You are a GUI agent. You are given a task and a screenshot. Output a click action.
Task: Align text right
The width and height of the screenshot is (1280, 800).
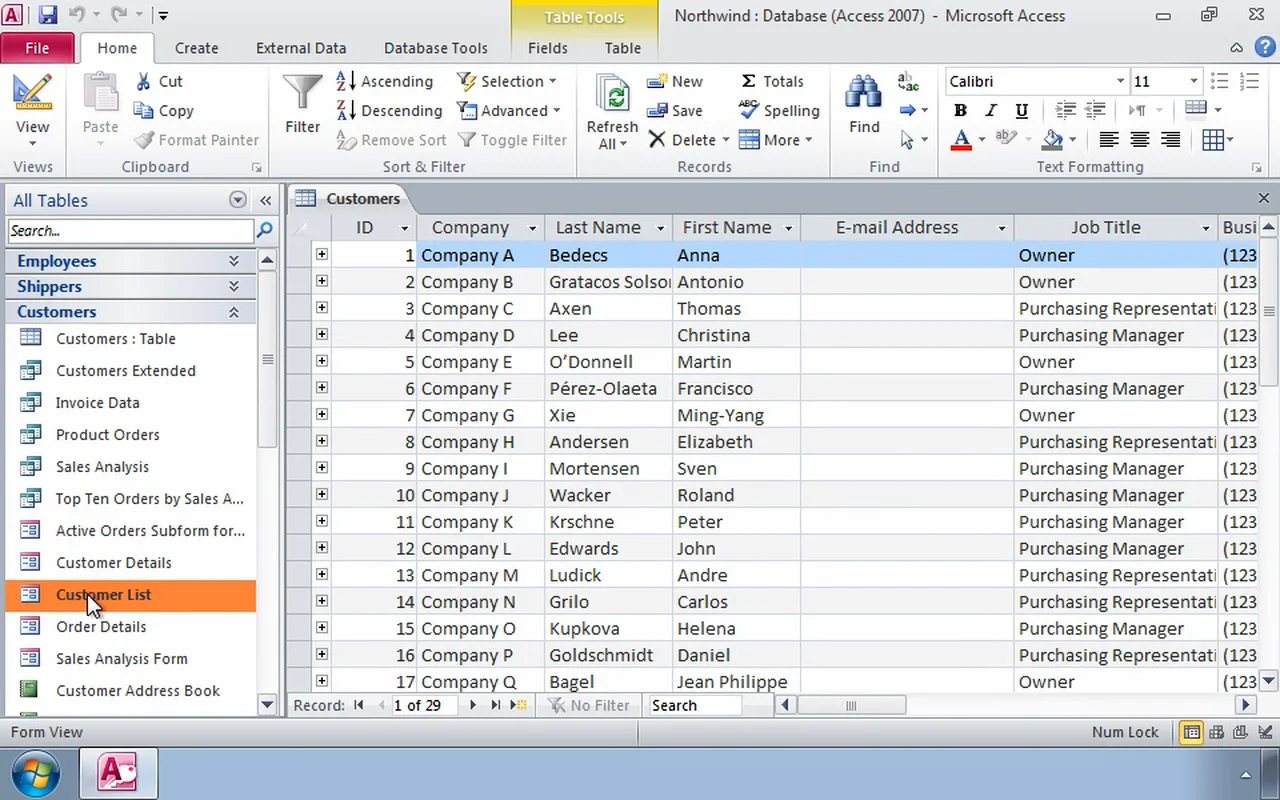tap(1171, 140)
